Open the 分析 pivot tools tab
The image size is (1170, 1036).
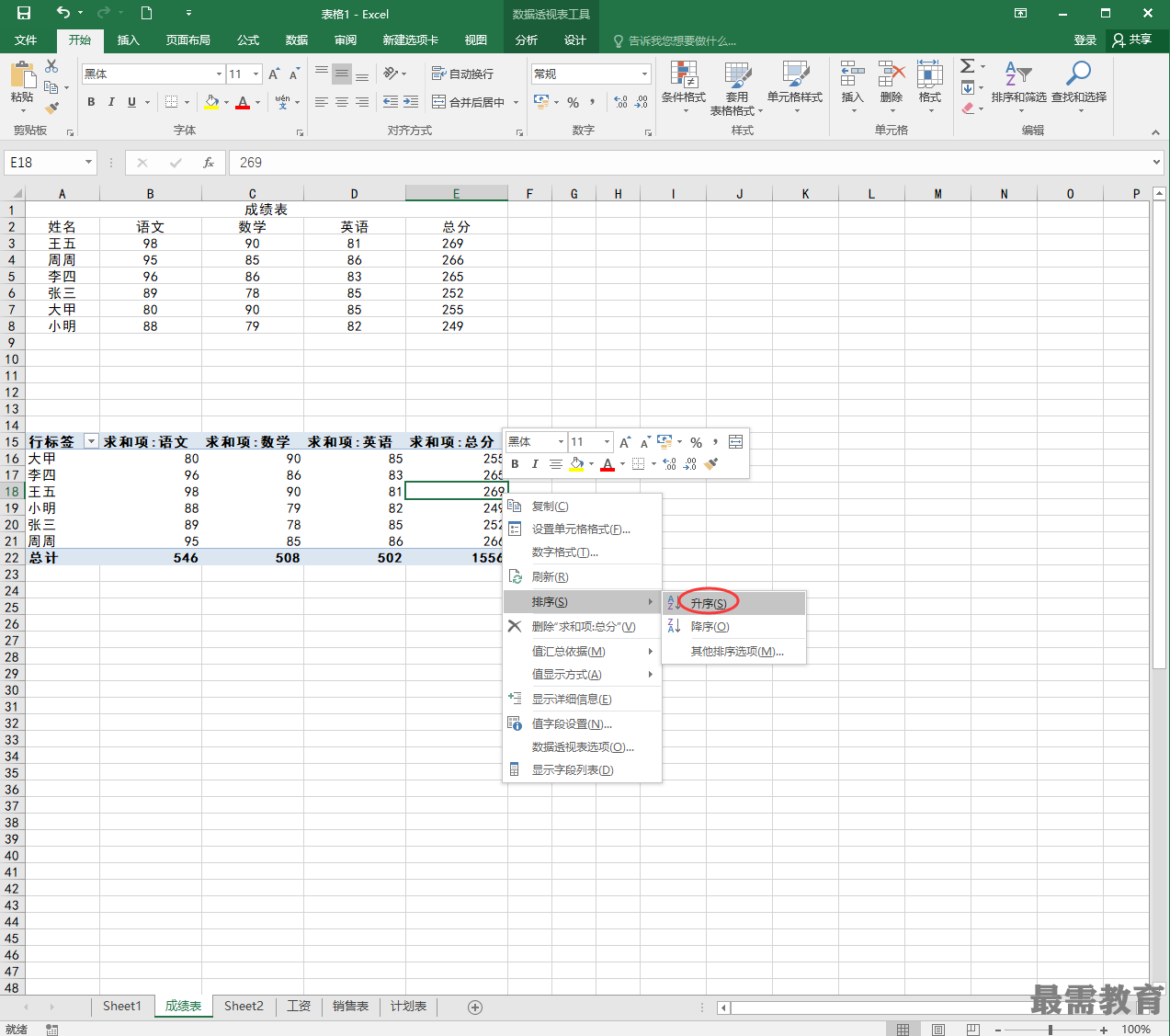click(527, 40)
